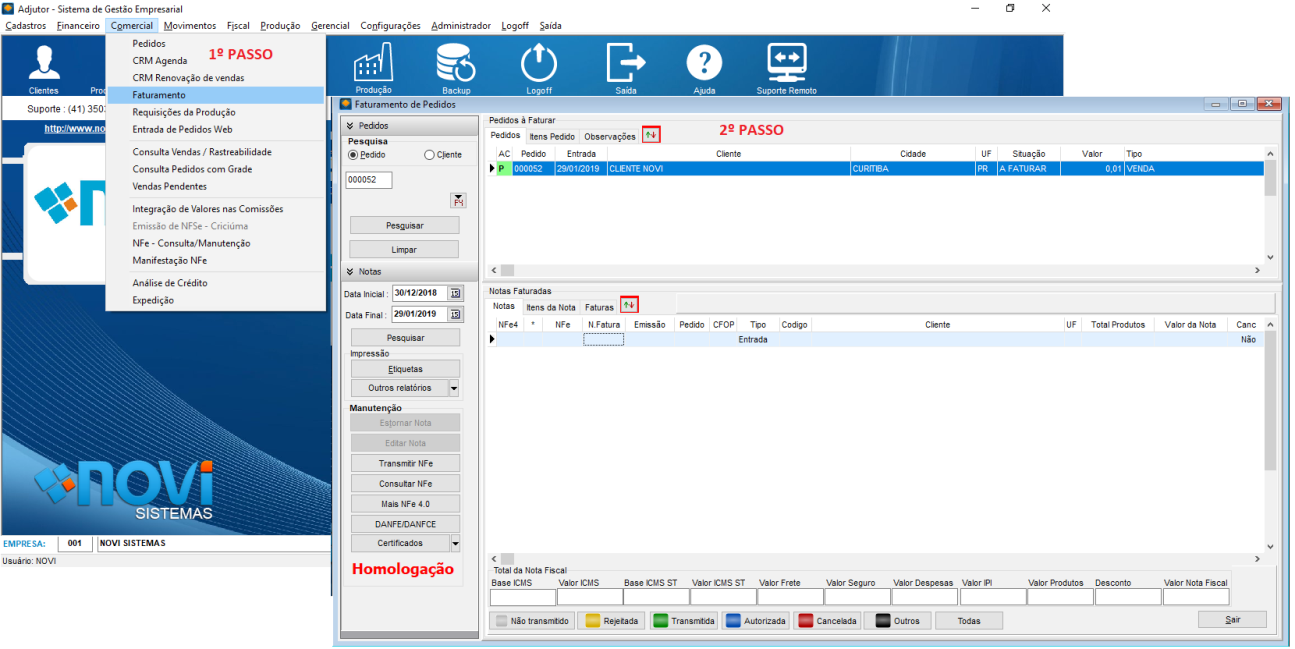The image size is (1295, 649).
Task: Click the Limpar button
Action: click(x=404, y=250)
